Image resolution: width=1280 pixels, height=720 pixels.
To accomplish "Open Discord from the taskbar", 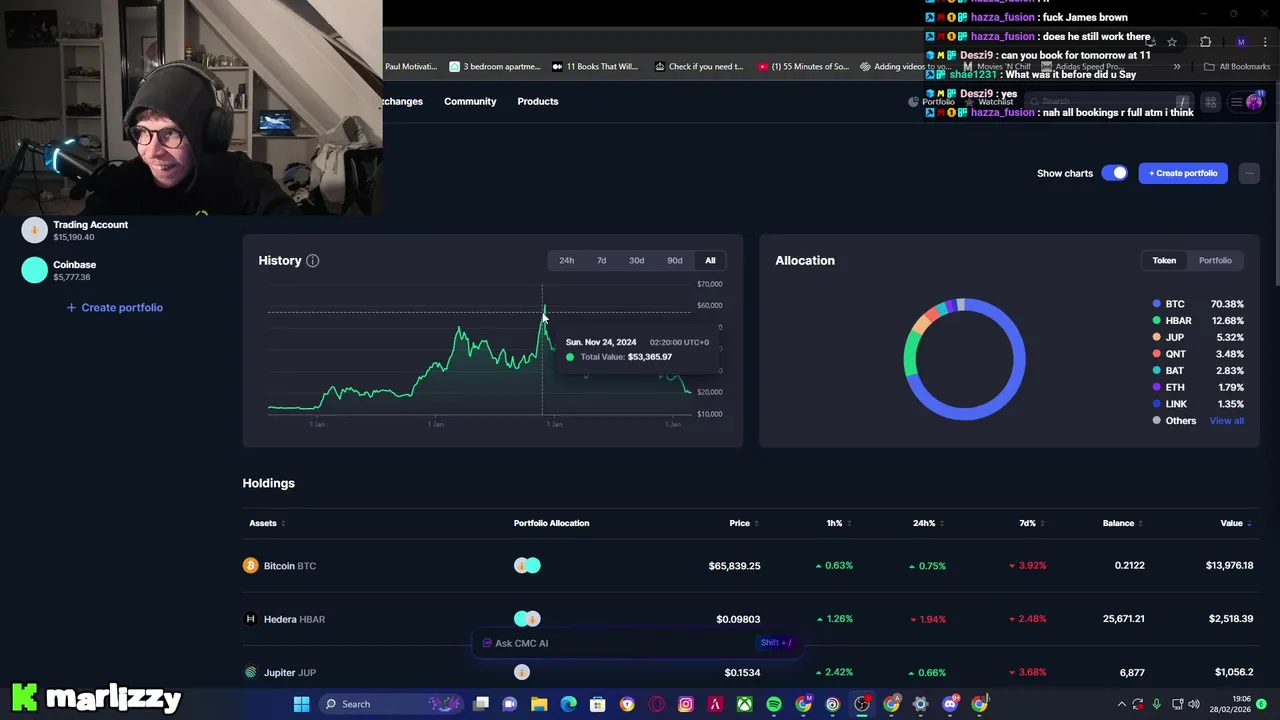I will coord(949,704).
